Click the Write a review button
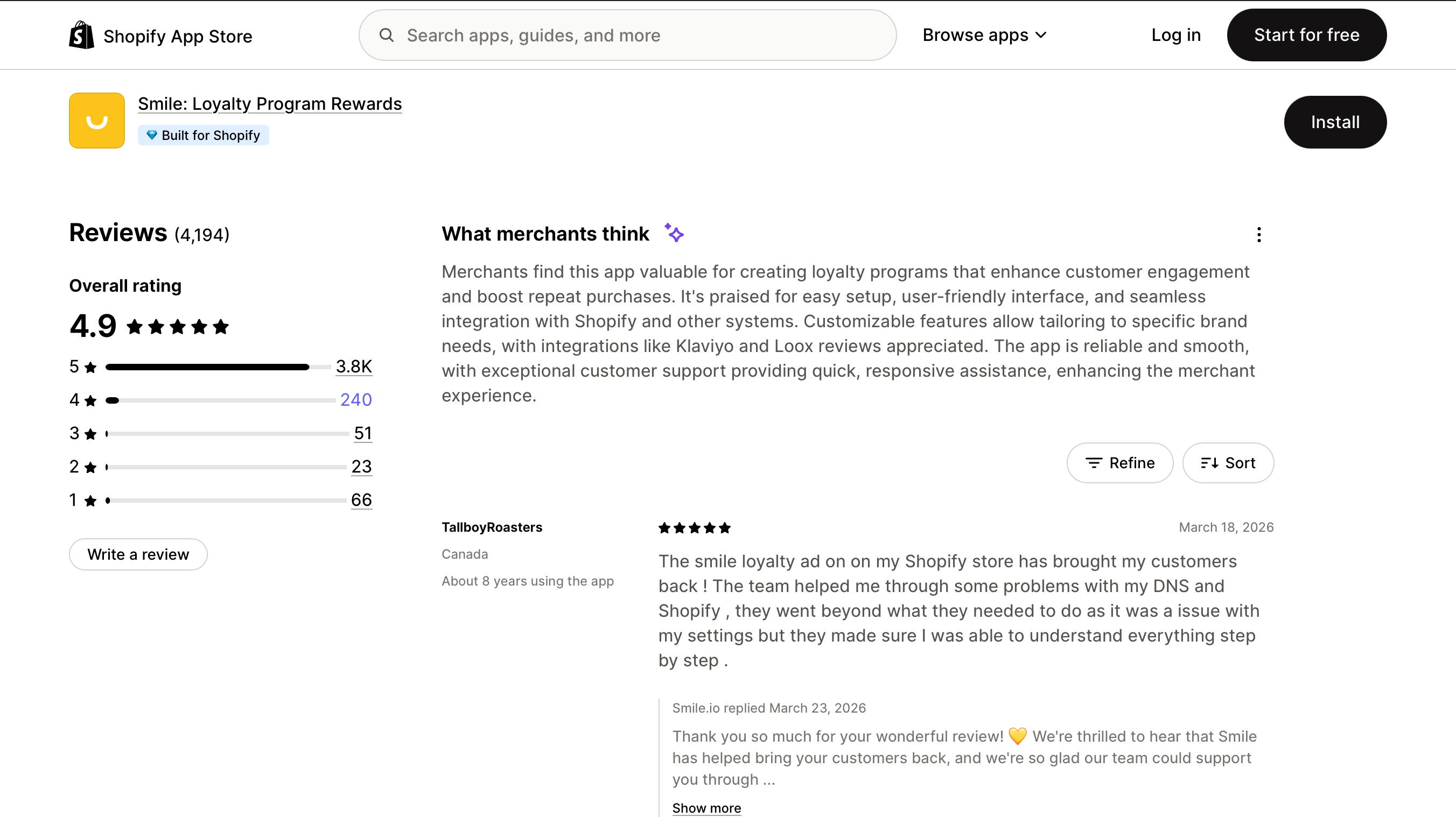This screenshot has width=1456, height=817. (x=138, y=554)
